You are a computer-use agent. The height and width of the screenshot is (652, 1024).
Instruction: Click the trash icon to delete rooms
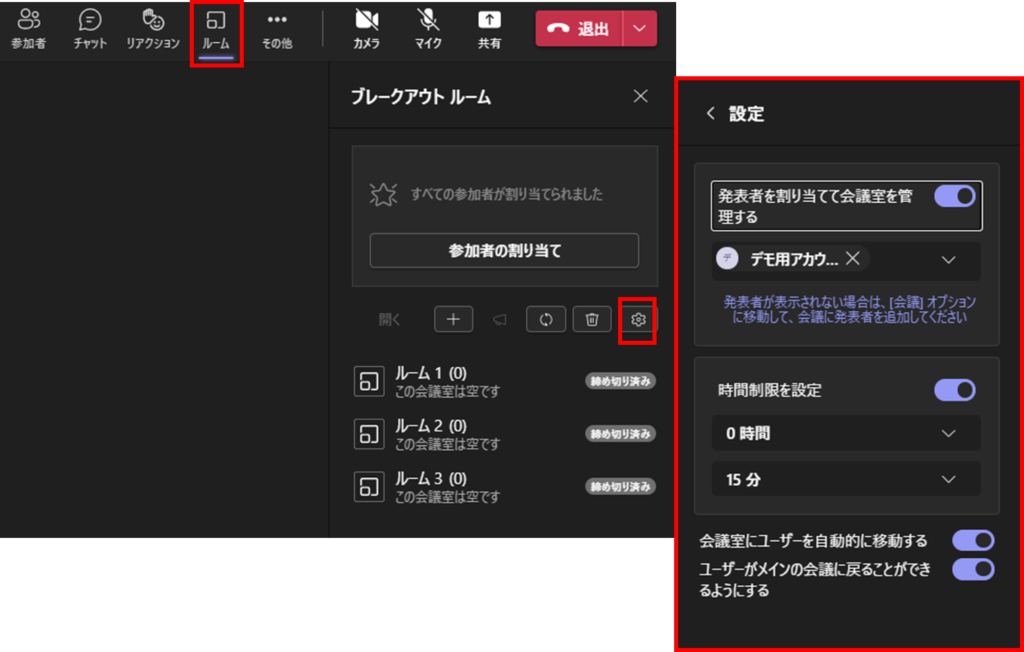click(591, 319)
